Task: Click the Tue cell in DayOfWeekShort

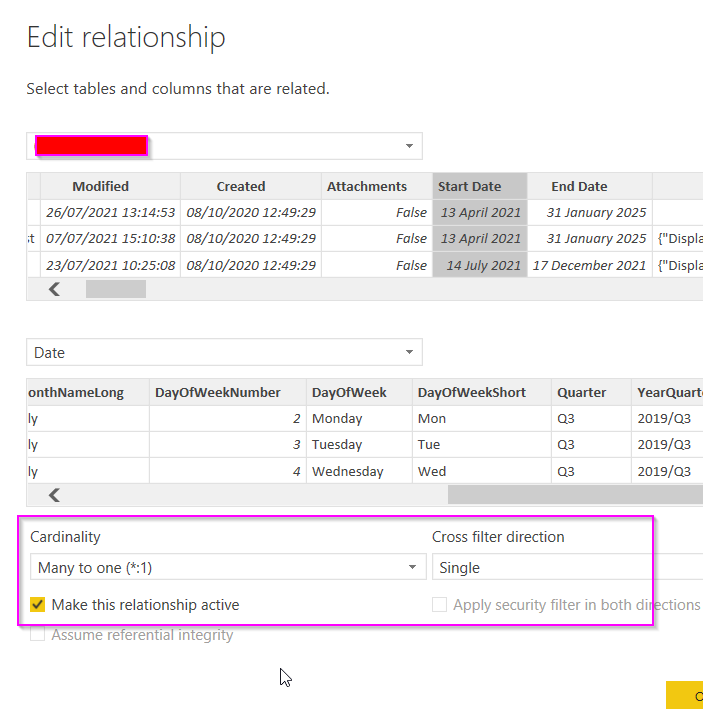Action: click(x=482, y=444)
